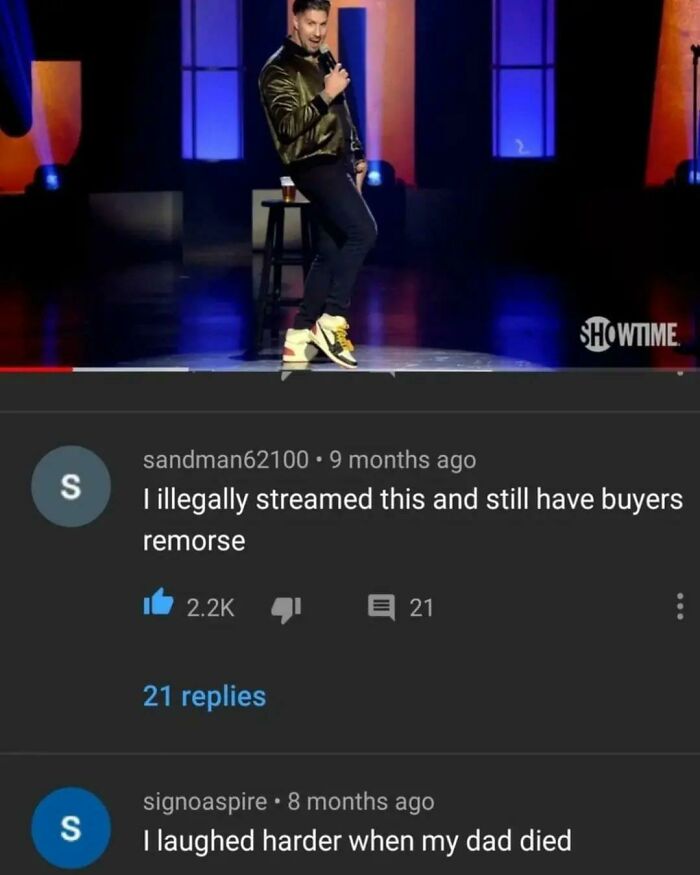Viewport: 700px width, 875px height.
Task: Open three-dot options menu for comment
Action: click(679, 606)
